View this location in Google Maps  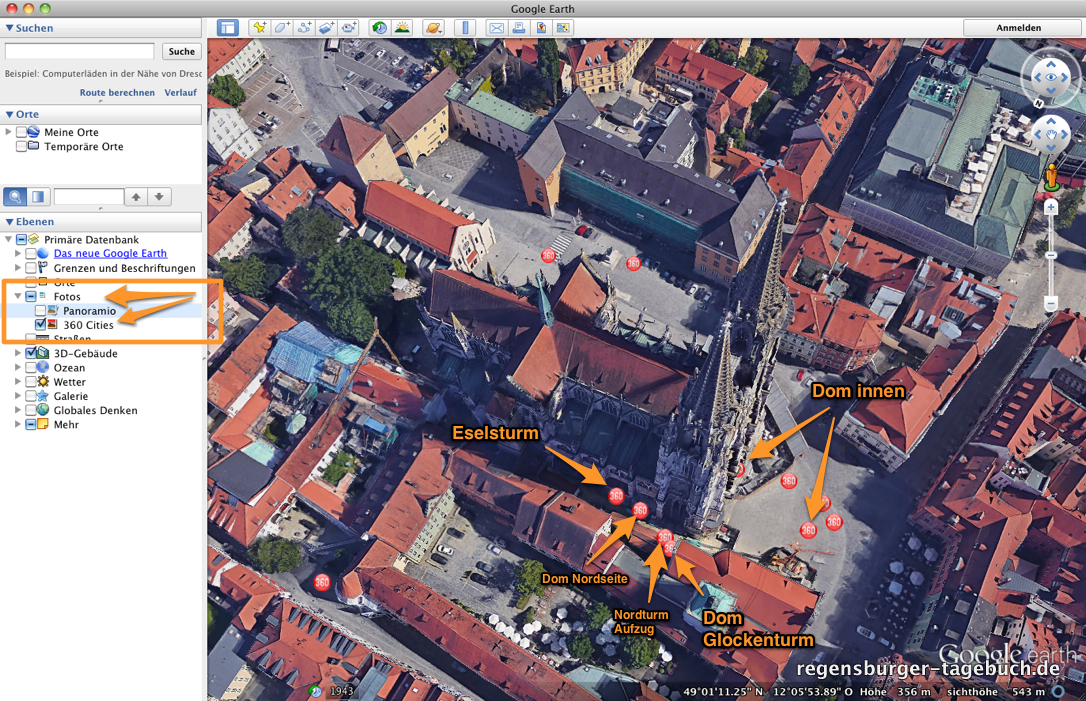pyautogui.click(x=563, y=28)
